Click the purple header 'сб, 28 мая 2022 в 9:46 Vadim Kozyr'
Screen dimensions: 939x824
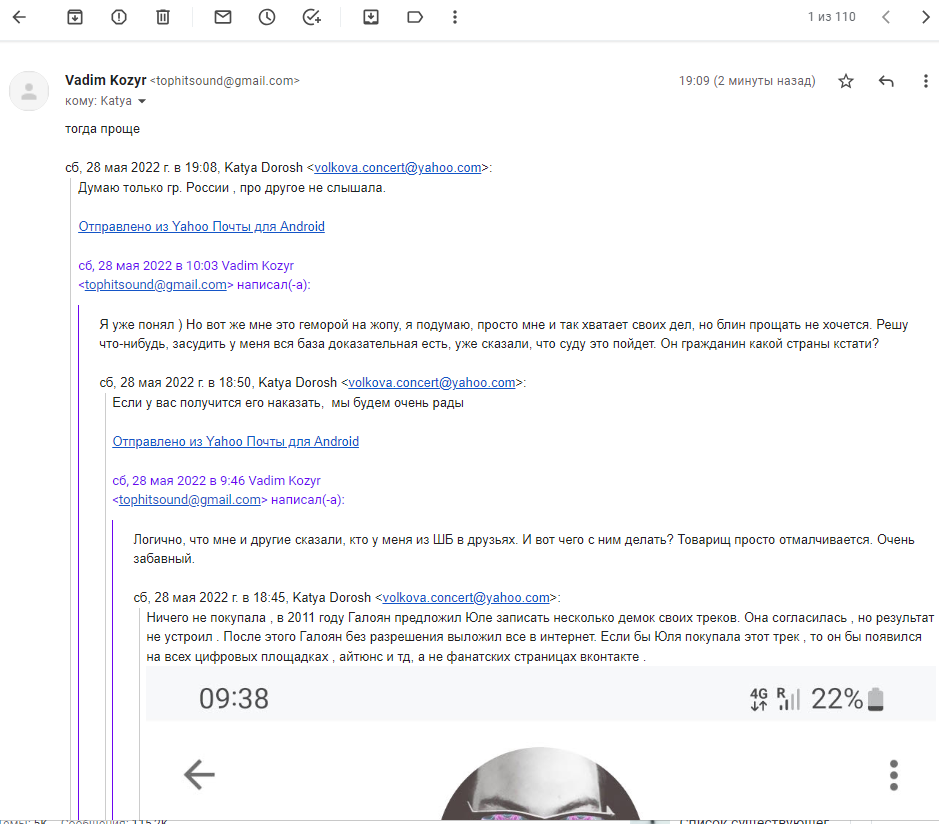tap(217, 480)
